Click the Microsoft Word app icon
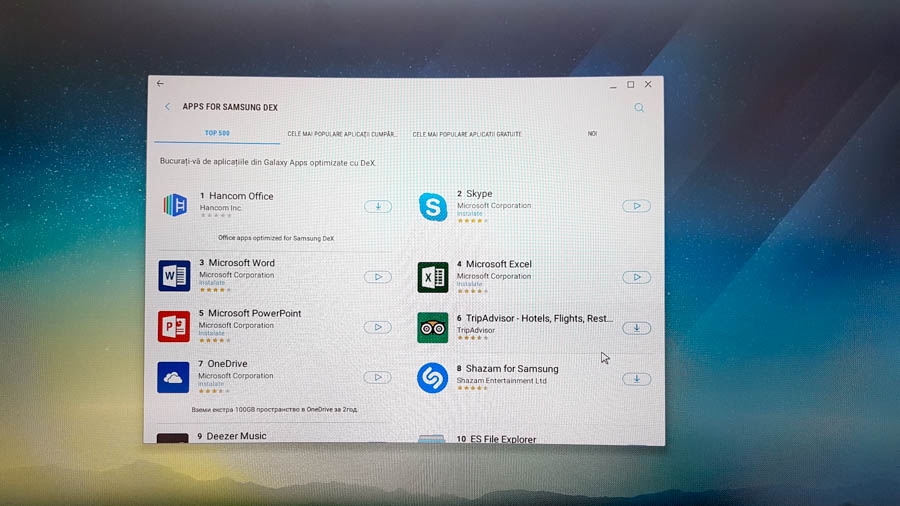 [174, 276]
